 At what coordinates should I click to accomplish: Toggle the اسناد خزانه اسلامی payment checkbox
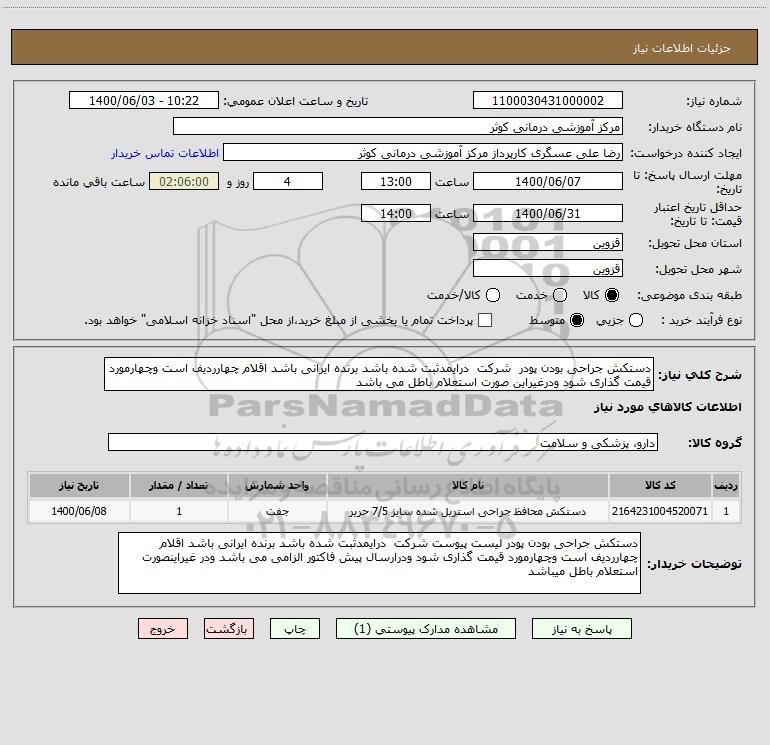(485, 320)
